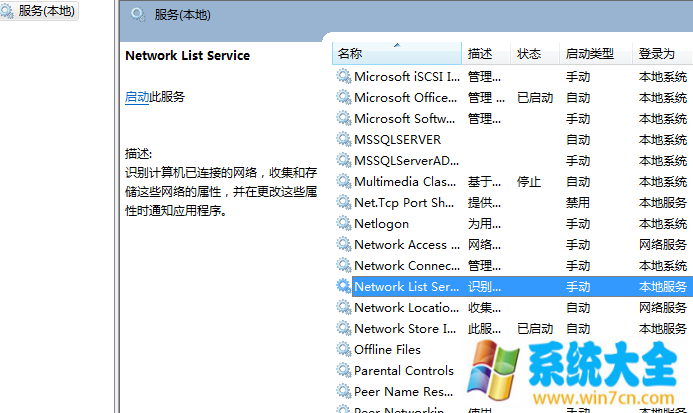Screen dimensions: 693x413
Task: Click 停止 status of Multimedia Class service
Action: 529,181
